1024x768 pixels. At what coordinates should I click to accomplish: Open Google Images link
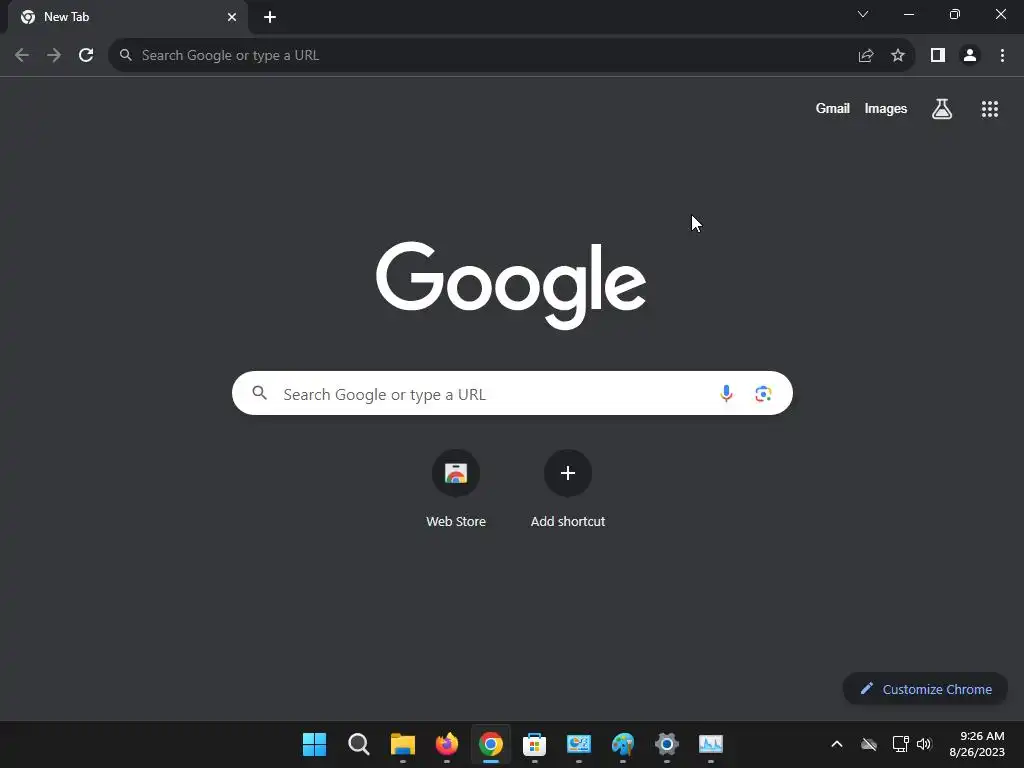[x=886, y=108]
